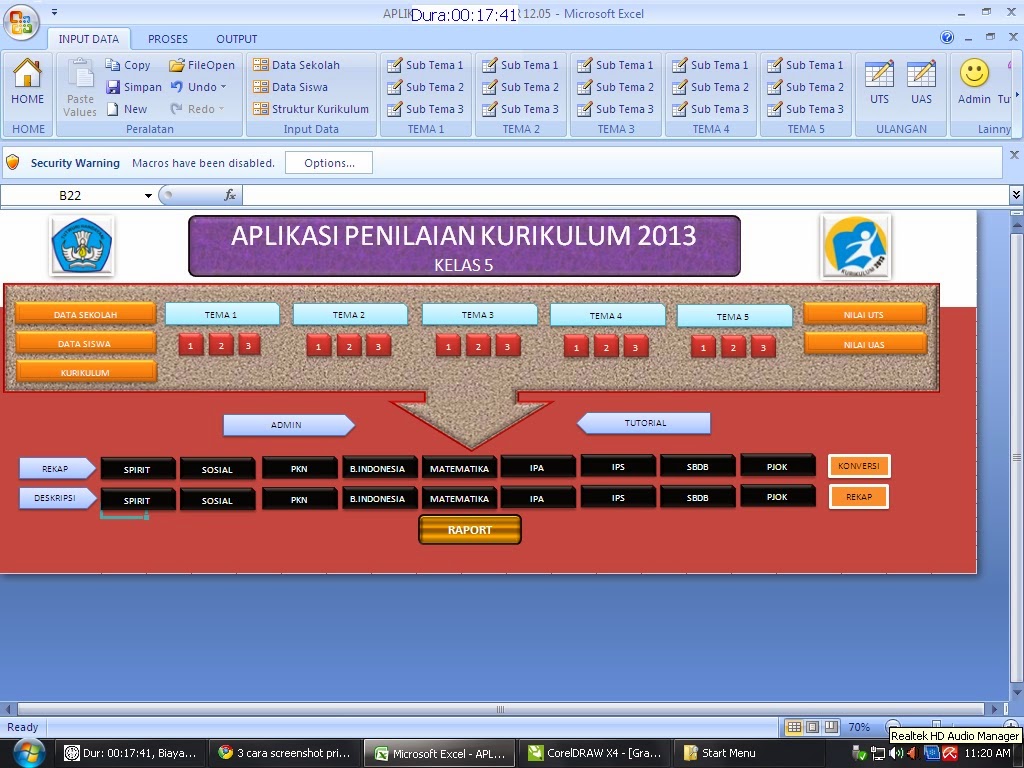Switch to Page Layout view
Image resolution: width=1024 pixels, height=768 pixels.
coord(812,727)
